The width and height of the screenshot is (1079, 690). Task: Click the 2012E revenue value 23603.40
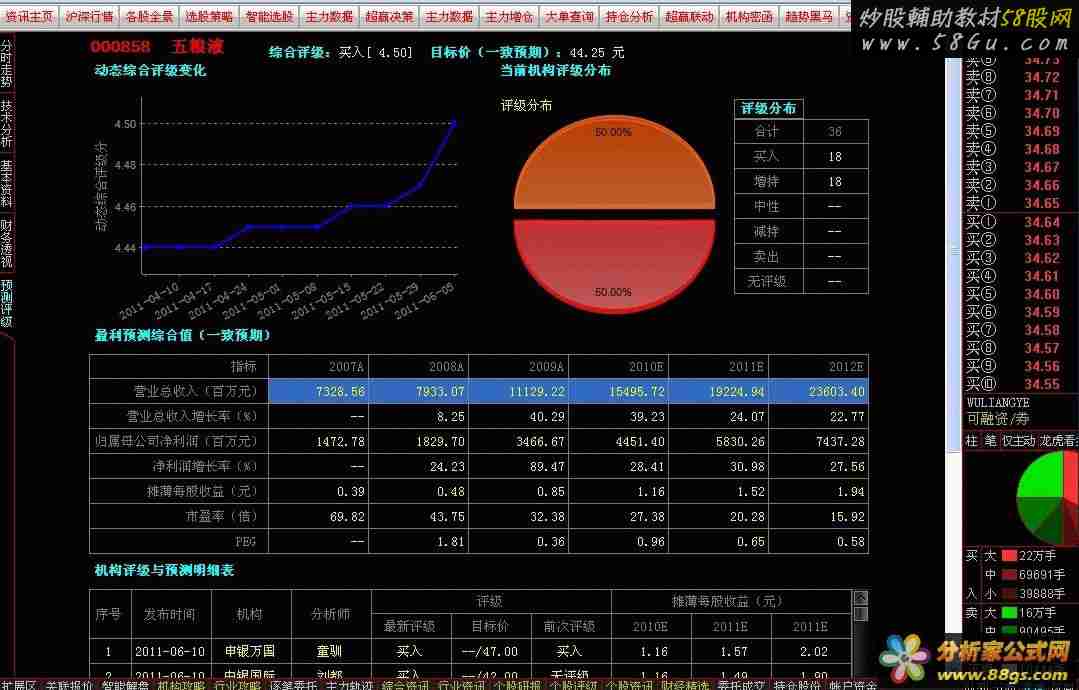point(837,391)
